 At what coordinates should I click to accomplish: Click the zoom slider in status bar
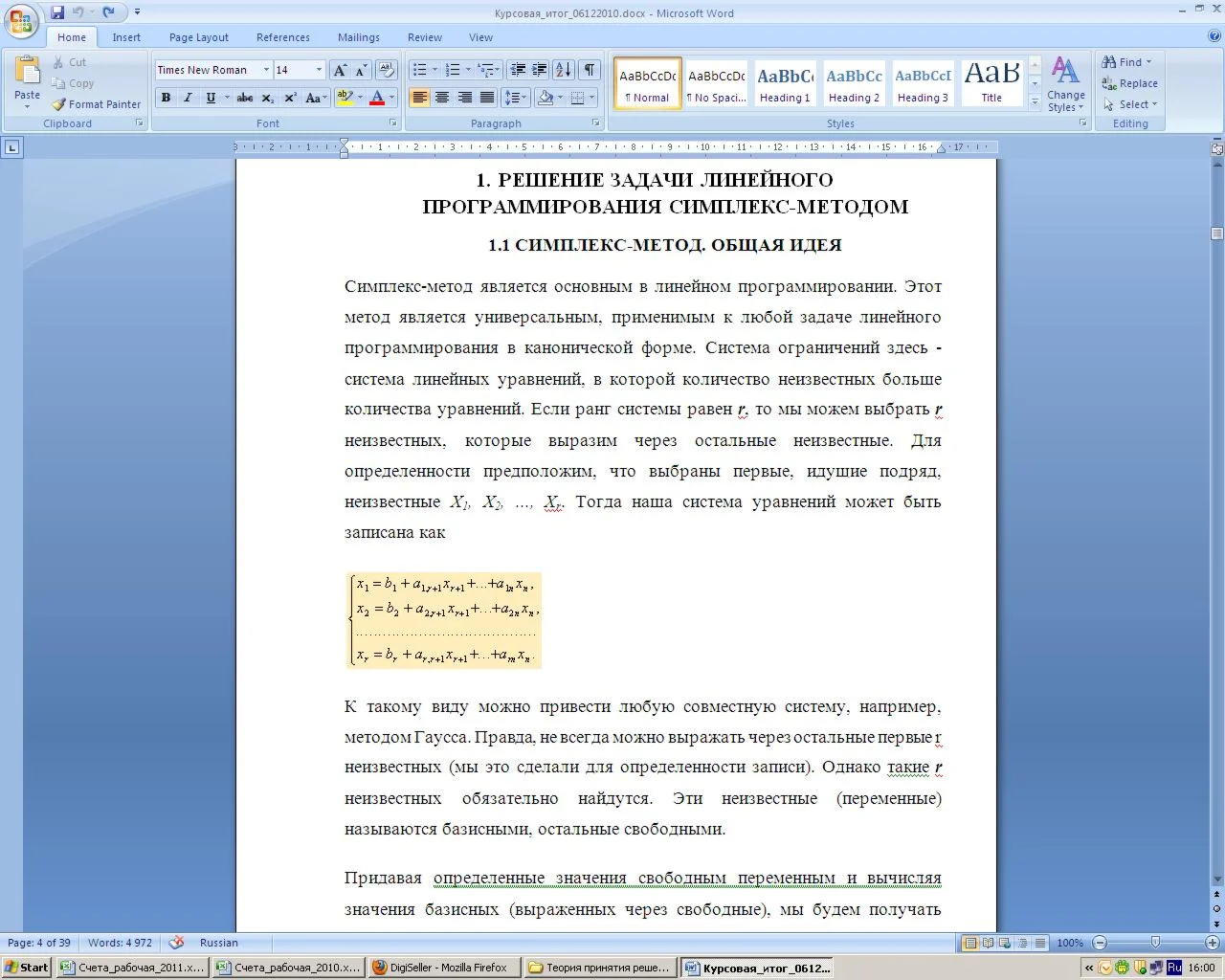coord(1155,943)
